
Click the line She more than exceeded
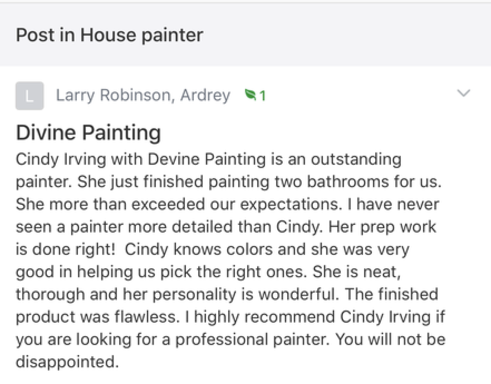click(227, 204)
